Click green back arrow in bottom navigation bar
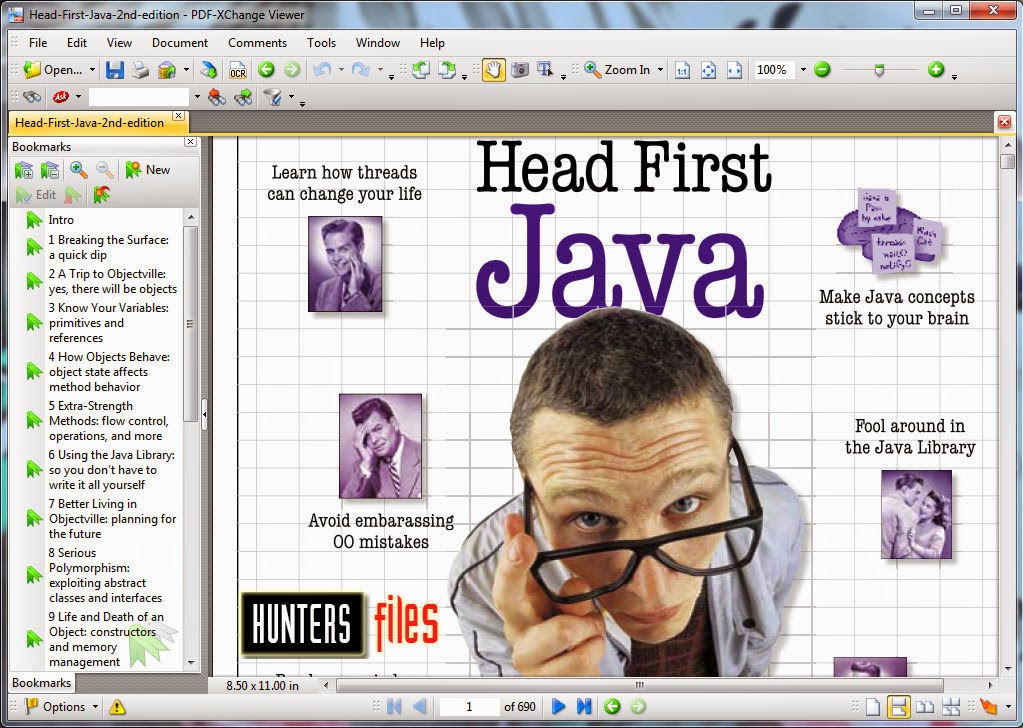1023x728 pixels. tap(612, 706)
